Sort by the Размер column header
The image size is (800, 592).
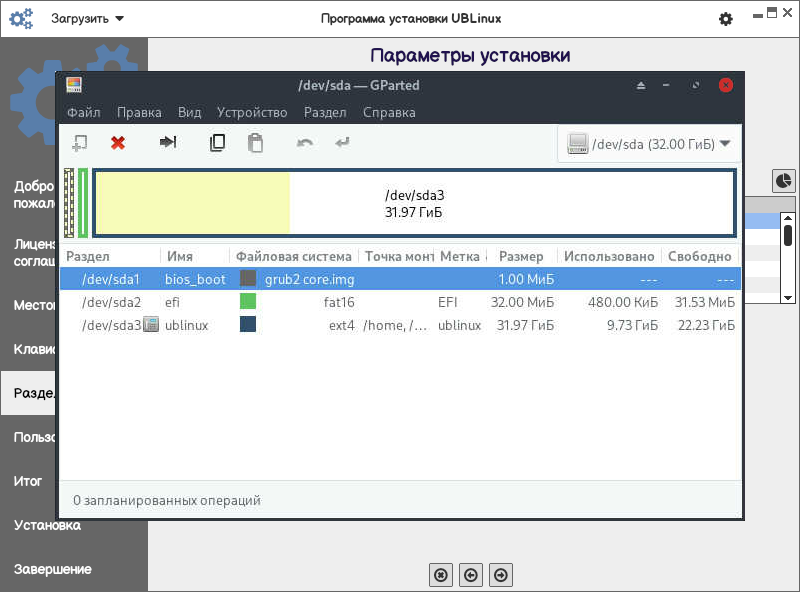521,256
